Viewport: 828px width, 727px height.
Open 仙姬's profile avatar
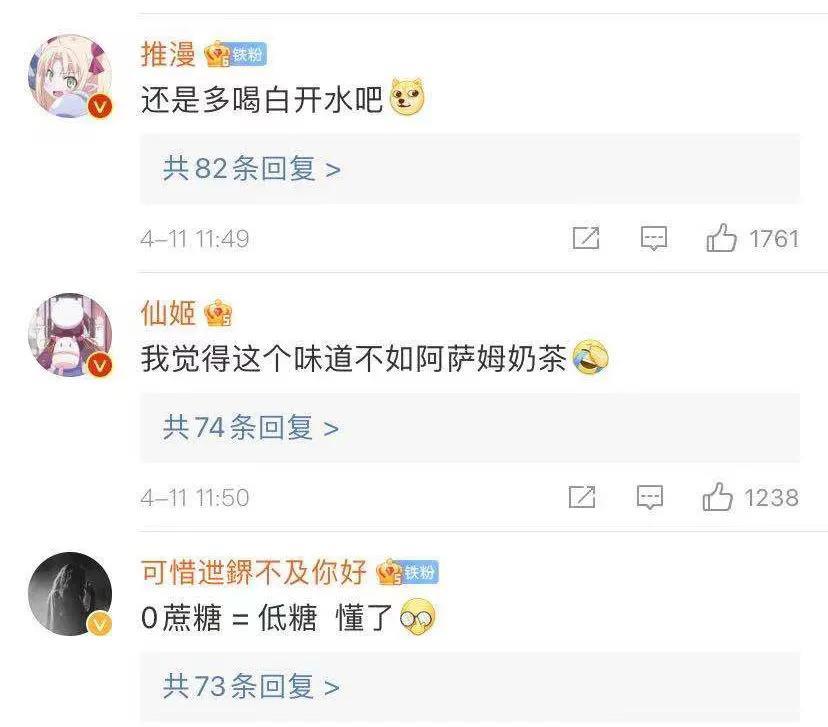coord(70,335)
